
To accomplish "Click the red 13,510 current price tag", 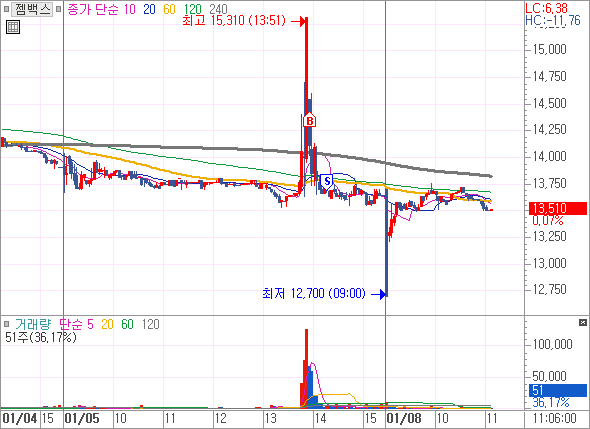I will tap(558, 208).
